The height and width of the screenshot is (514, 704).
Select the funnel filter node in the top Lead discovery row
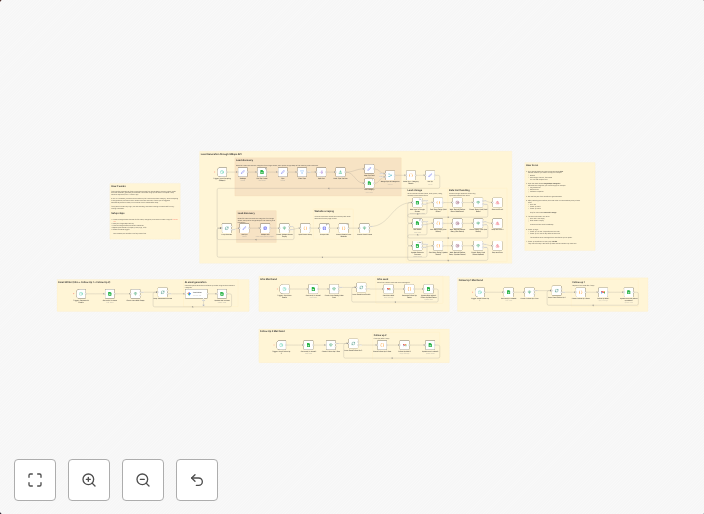coord(302,172)
